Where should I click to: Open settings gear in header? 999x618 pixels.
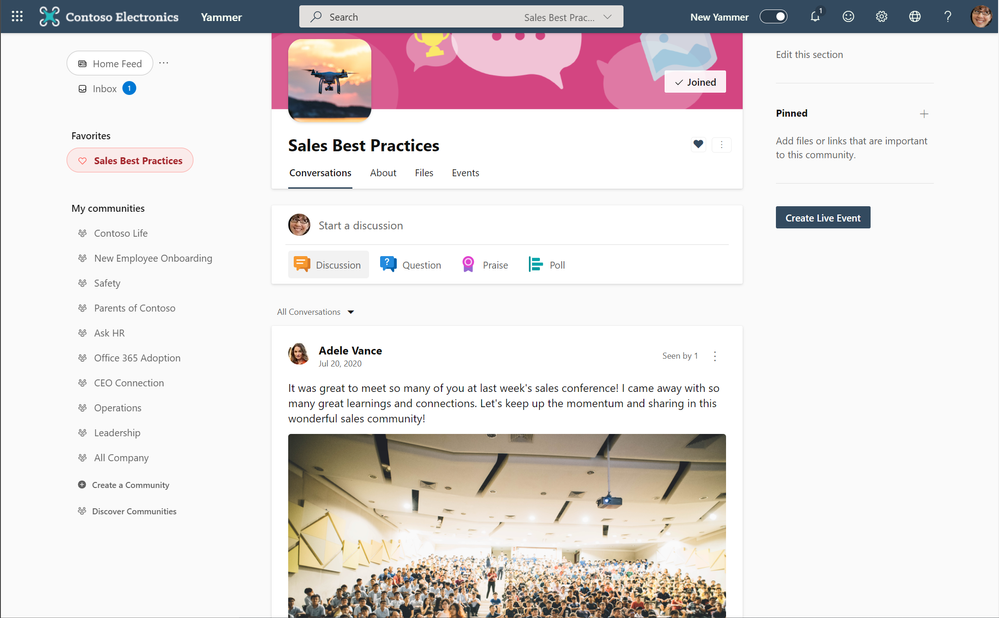[x=881, y=17]
